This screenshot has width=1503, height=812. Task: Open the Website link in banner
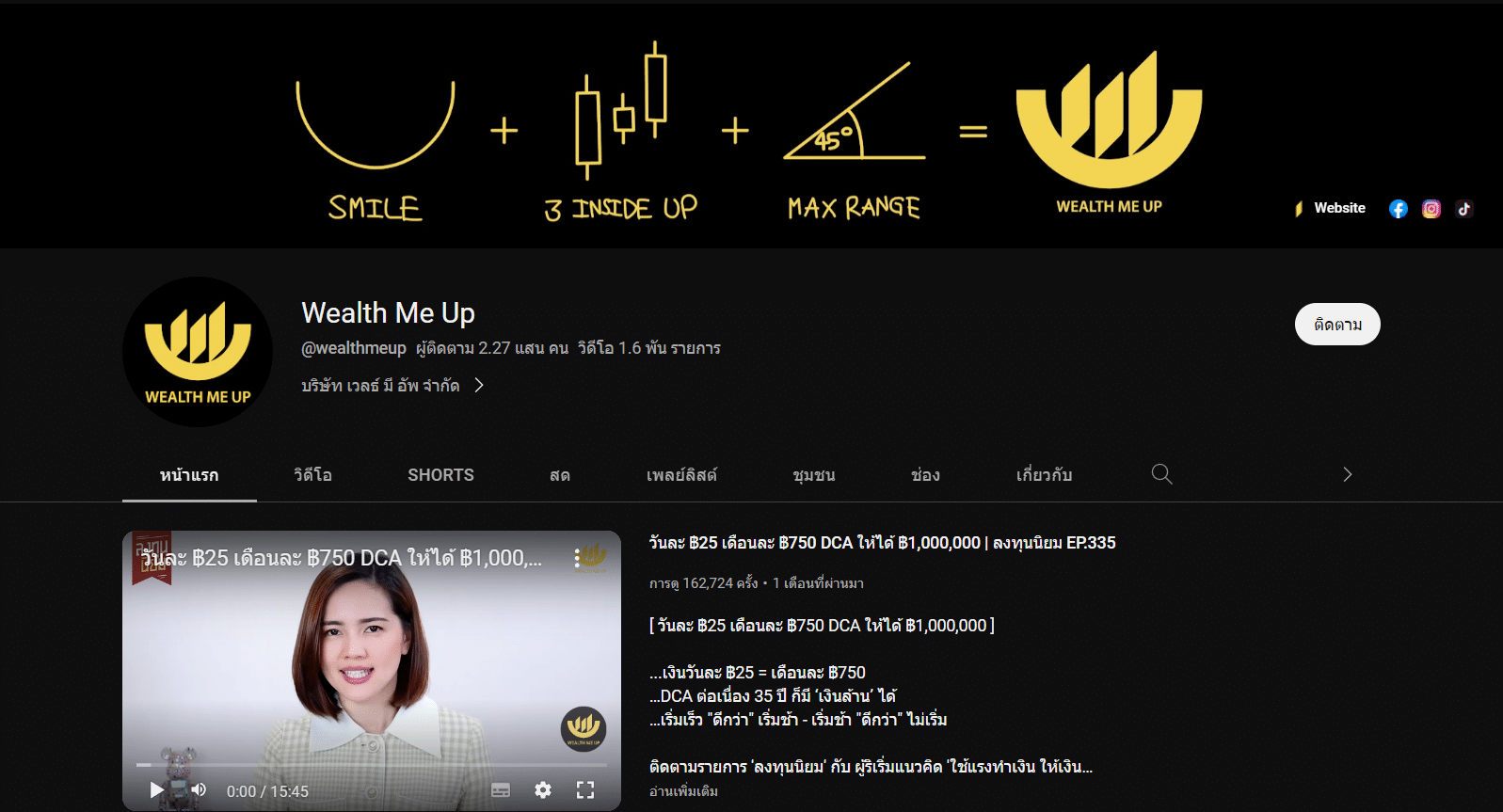(1338, 208)
